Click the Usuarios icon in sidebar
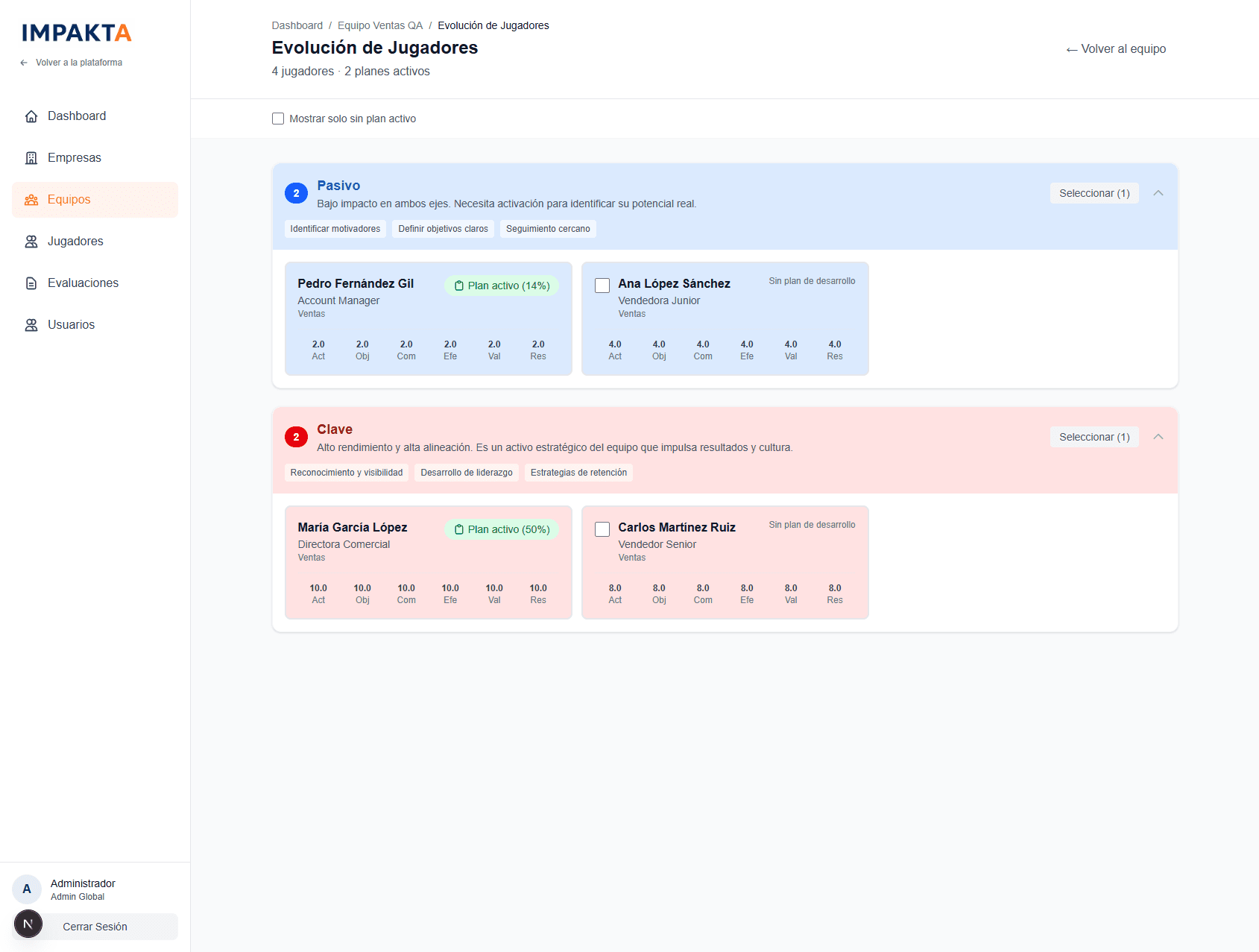This screenshot has height=952, width=1259. [31, 325]
